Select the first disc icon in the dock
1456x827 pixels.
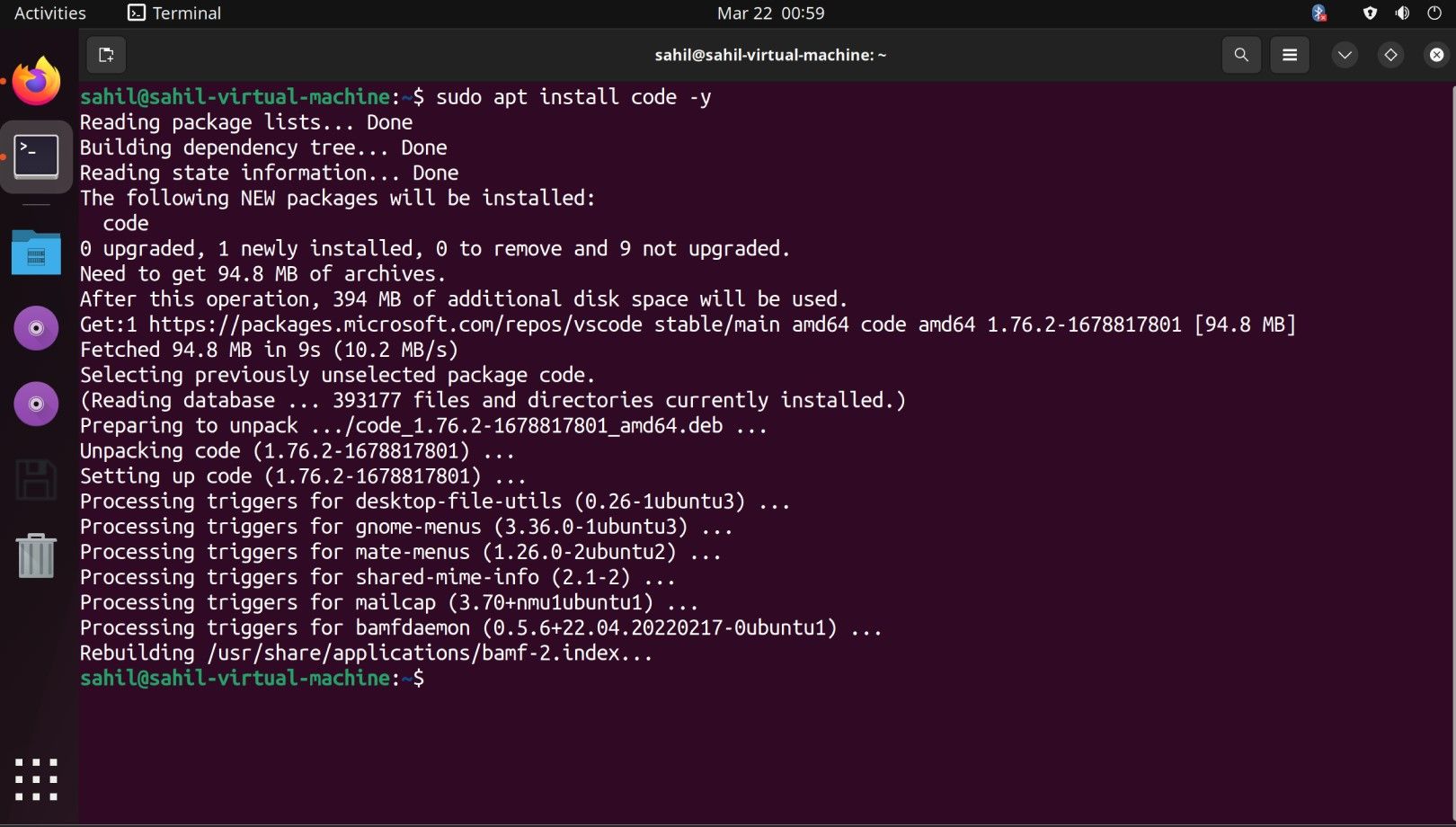[x=36, y=327]
